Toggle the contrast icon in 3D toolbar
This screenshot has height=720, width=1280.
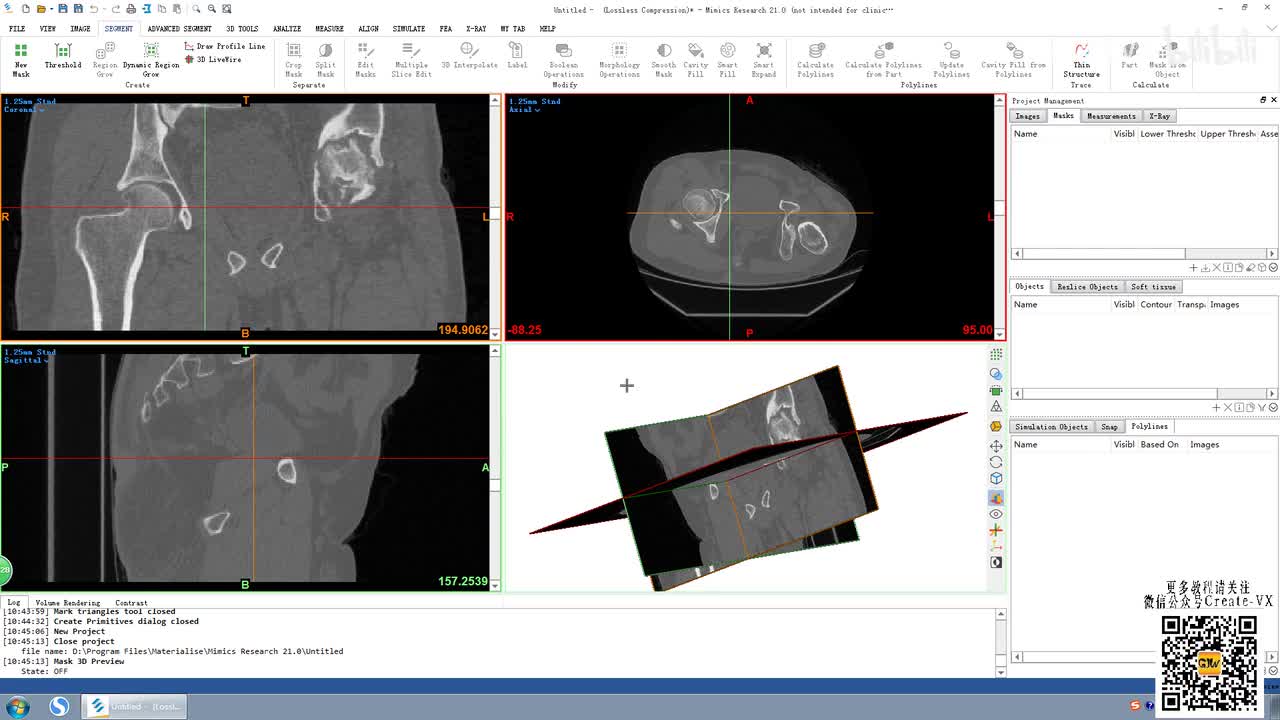coord(996,562)
